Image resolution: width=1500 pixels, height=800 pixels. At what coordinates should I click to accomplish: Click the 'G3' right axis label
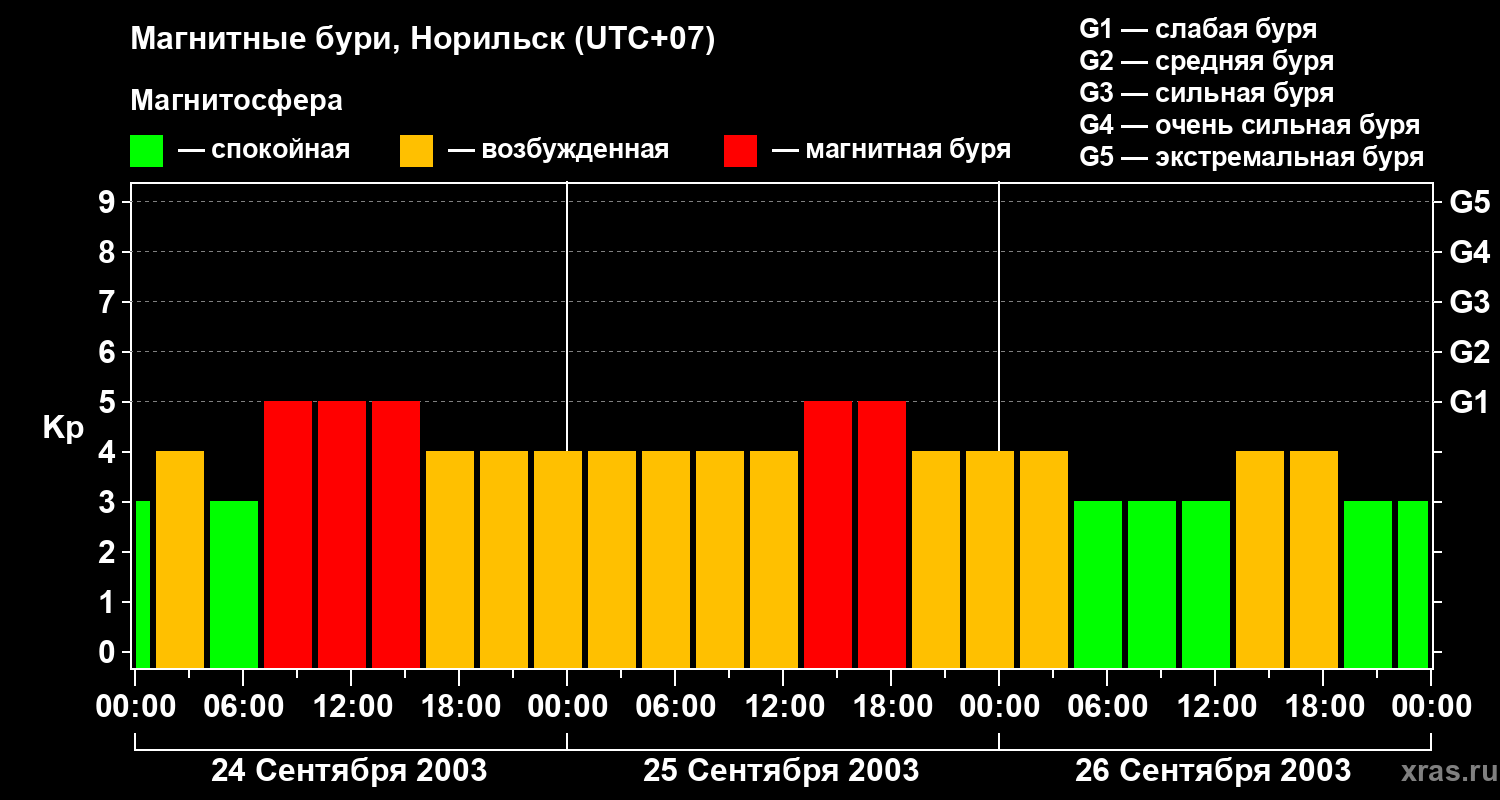pyautogui.click(x=1469, y=302)
